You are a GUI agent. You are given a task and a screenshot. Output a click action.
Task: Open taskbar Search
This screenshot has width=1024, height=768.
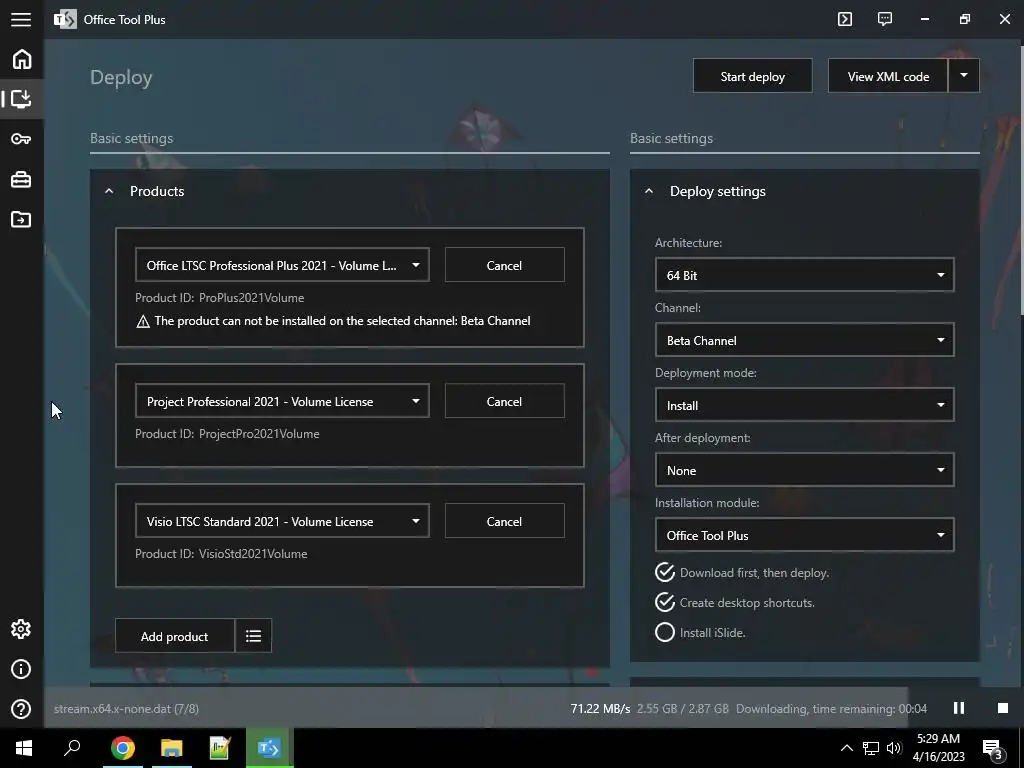[x=72, y=748]
